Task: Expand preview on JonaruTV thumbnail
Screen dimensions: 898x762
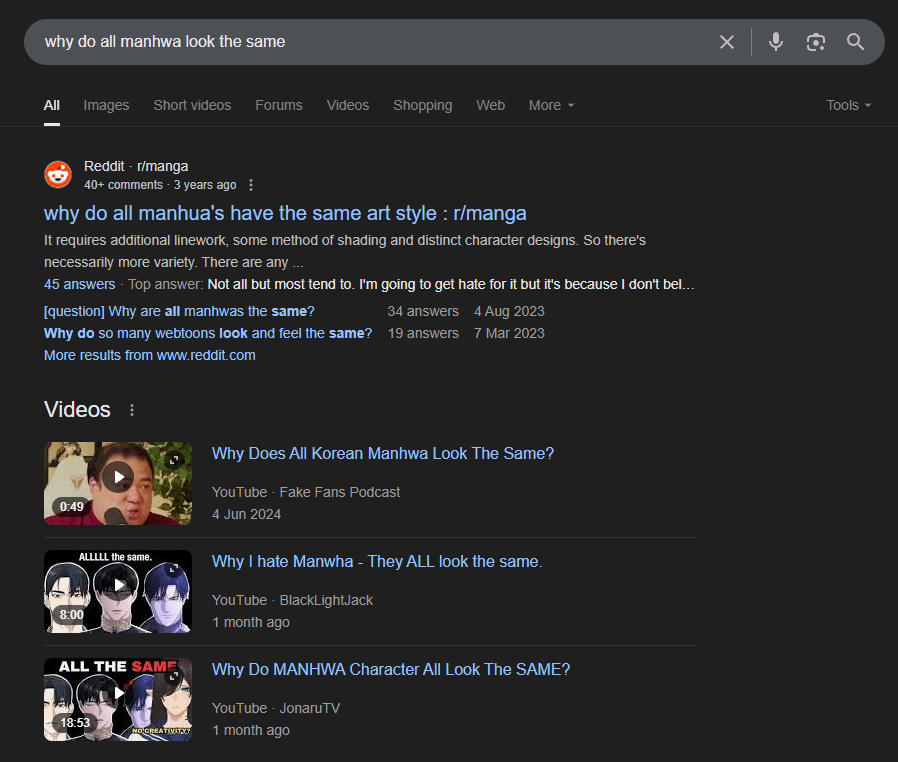Action: (173, 676)
